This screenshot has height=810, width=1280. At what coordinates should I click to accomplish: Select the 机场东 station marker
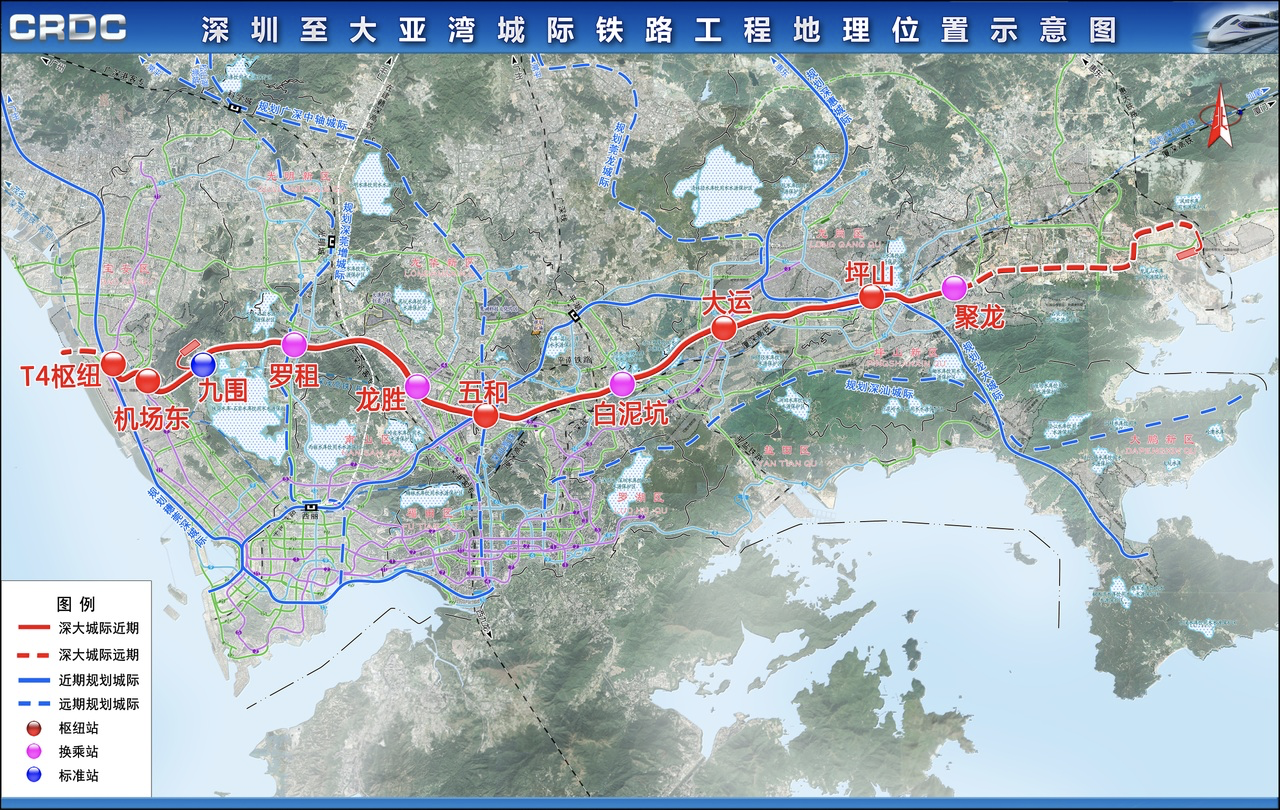pyautogui.click(x=148, y=381)
